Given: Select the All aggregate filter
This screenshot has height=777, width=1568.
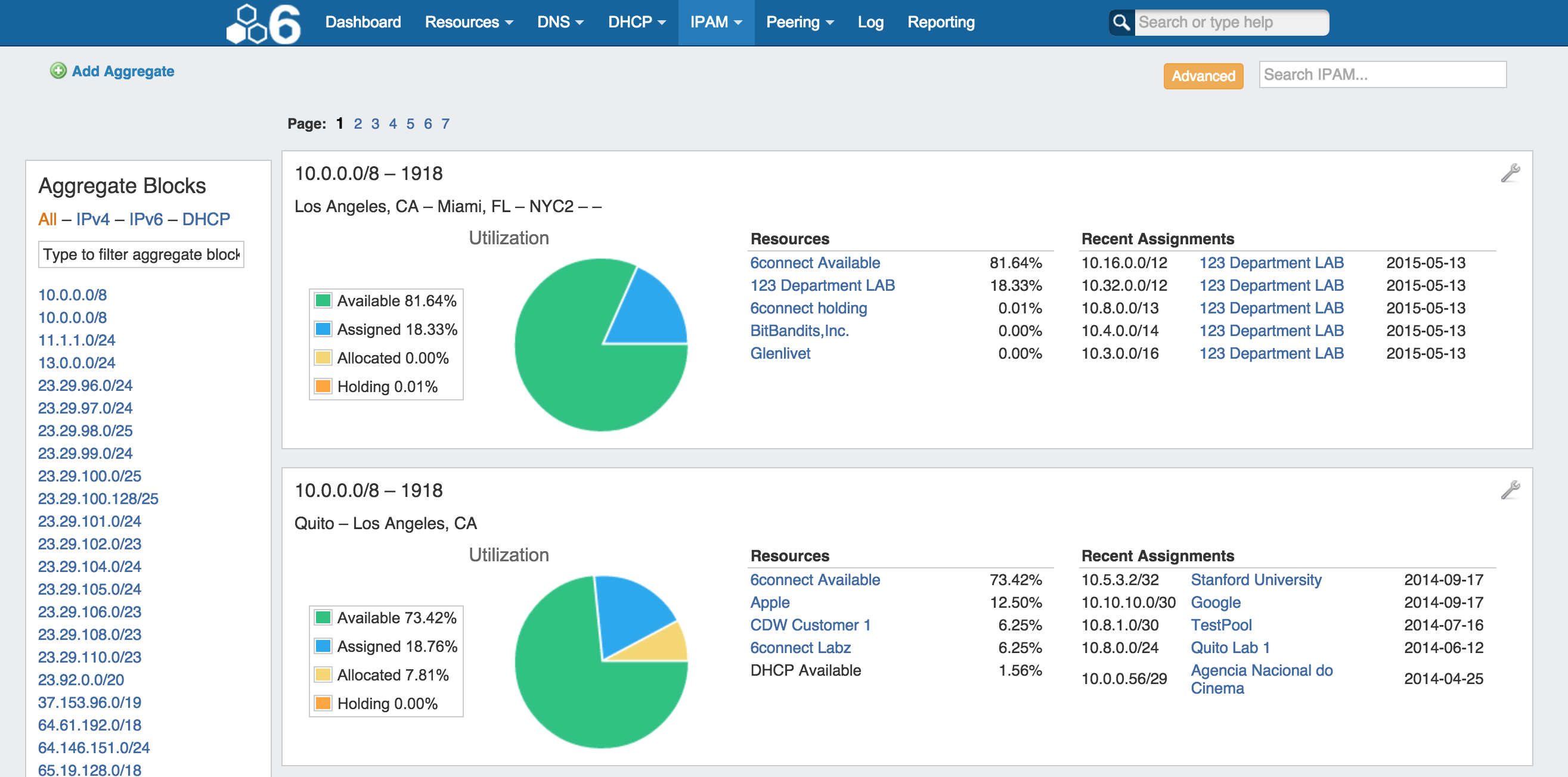Looking at the screenshot, I should point(48,219).
